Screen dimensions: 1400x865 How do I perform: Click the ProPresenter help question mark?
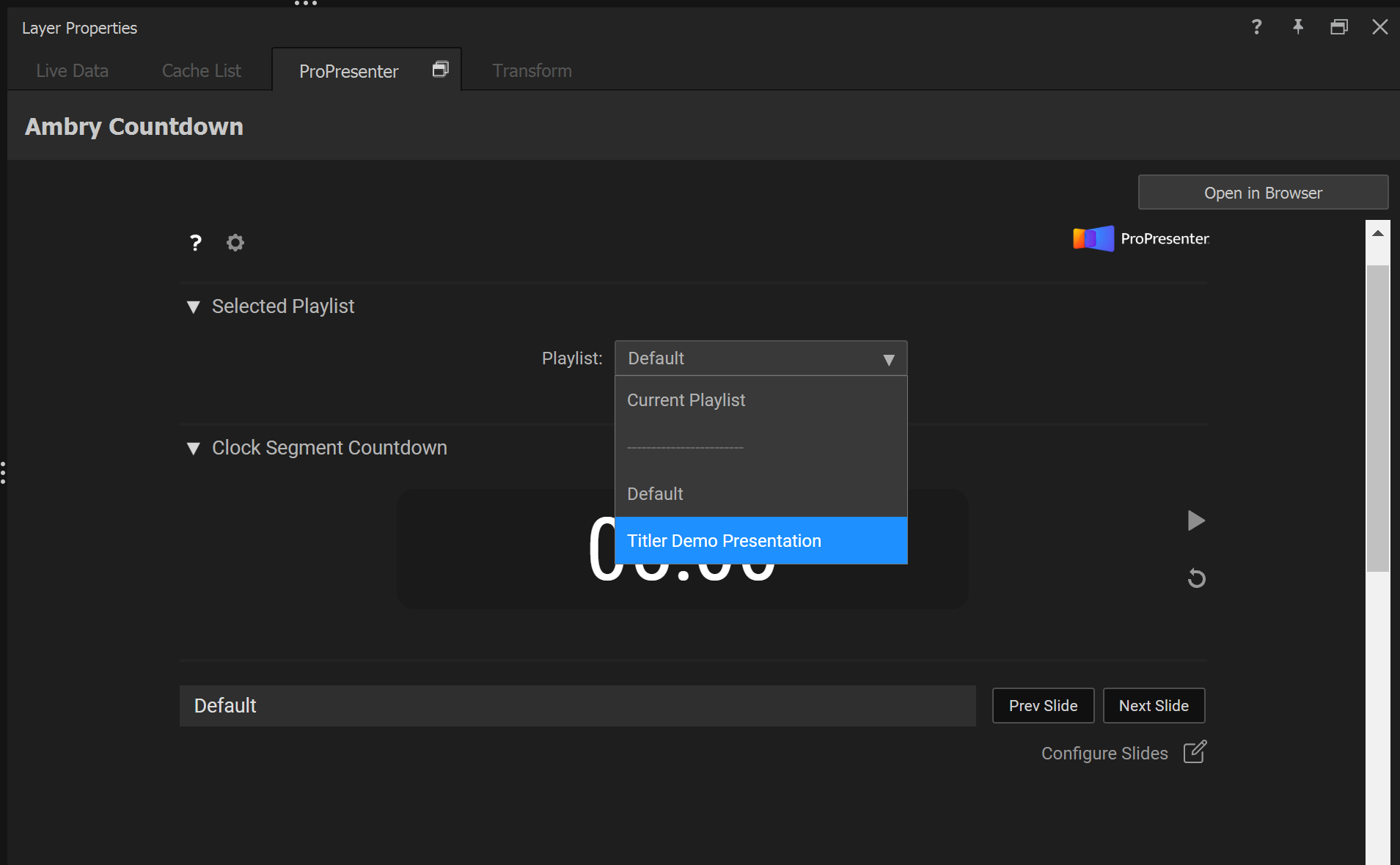pos(195,242)
